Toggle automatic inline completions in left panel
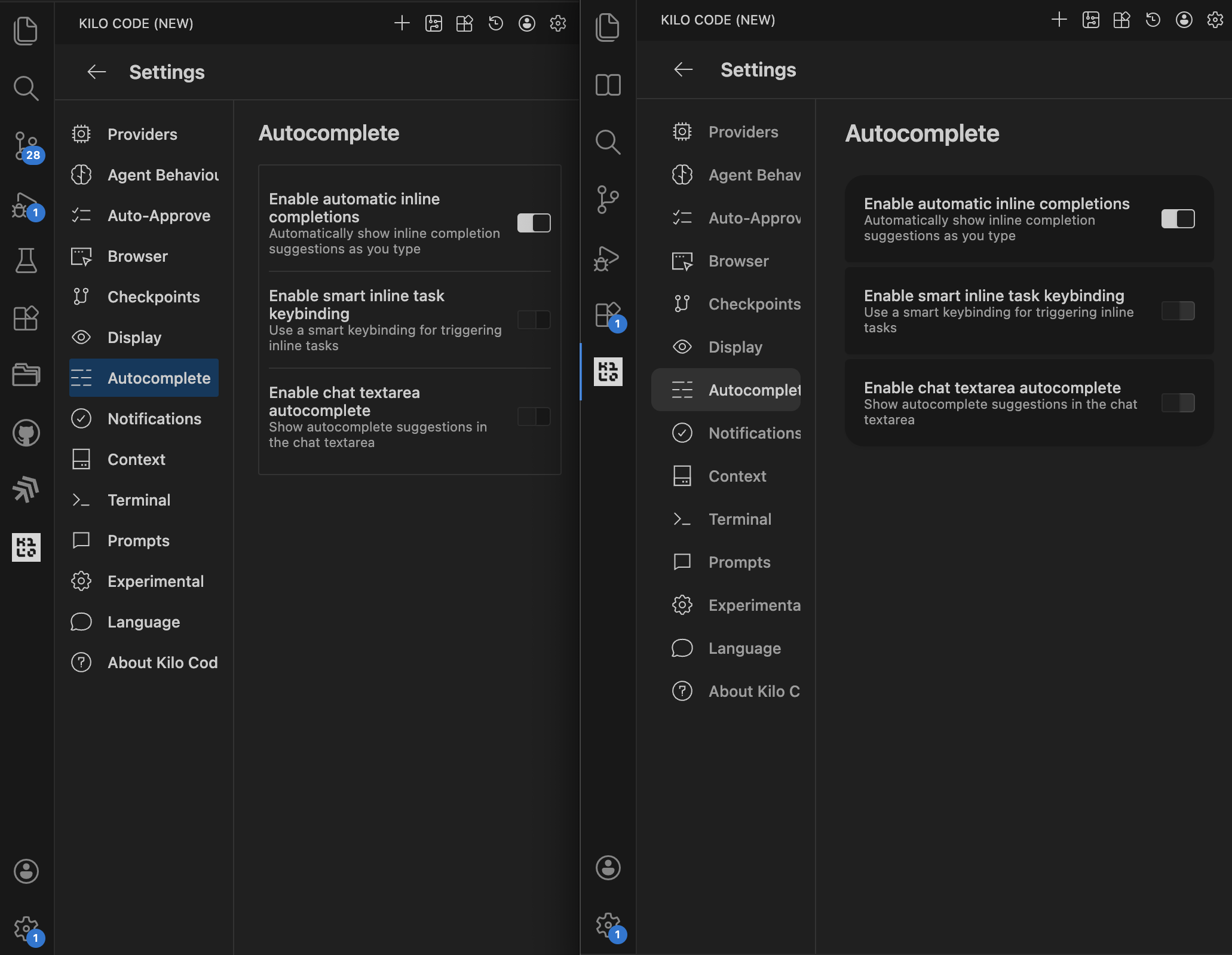 pos(534,223)
